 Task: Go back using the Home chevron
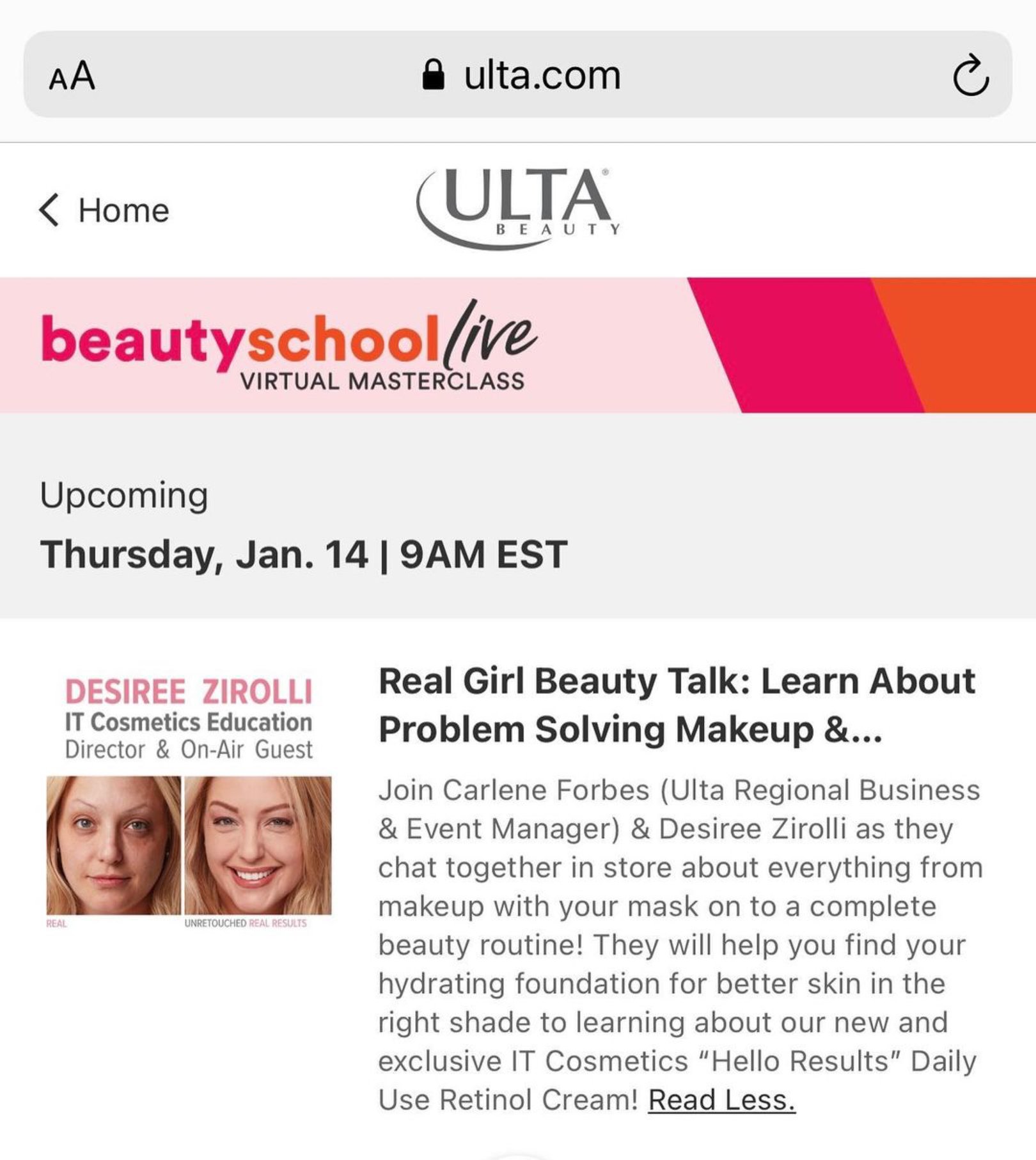pos(49,210)
